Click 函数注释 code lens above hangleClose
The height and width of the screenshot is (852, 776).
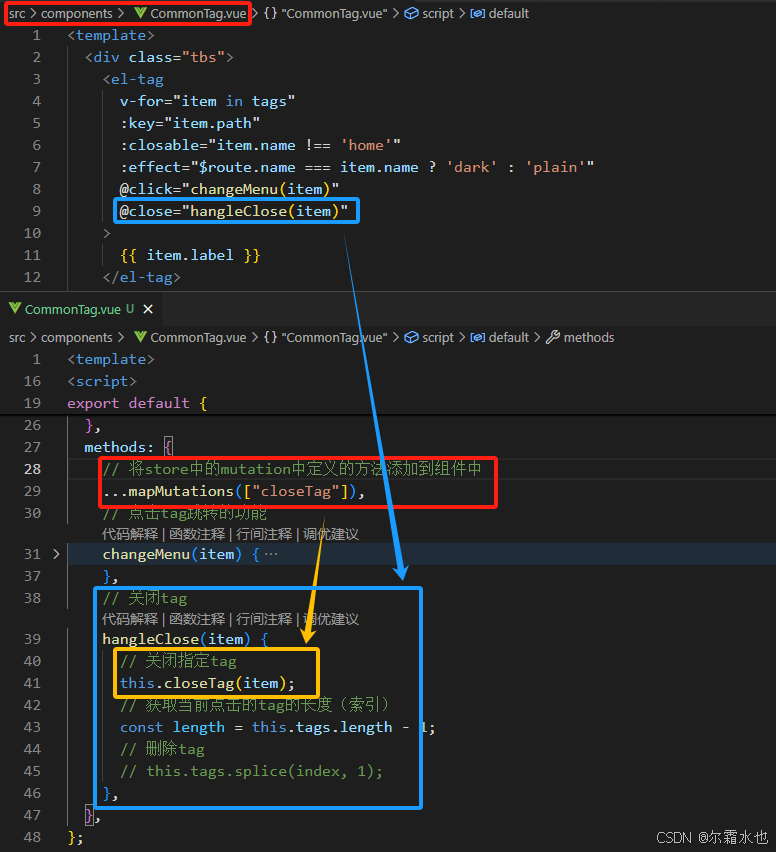197,619
